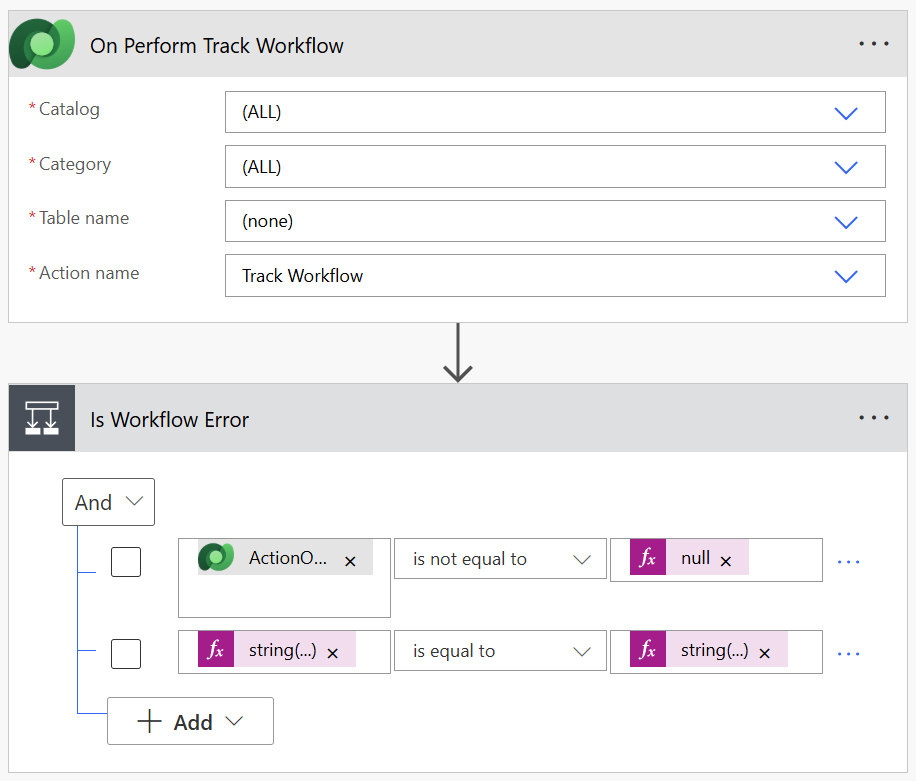Open the 'is not equal to' operator dropdown

click(x=500, y=559)
